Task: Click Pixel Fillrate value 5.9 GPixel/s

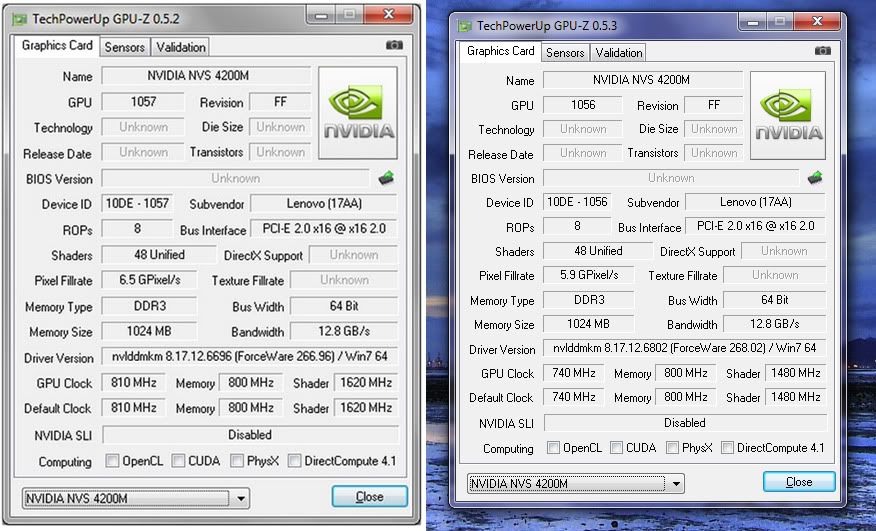Action: tap(589, 275)
